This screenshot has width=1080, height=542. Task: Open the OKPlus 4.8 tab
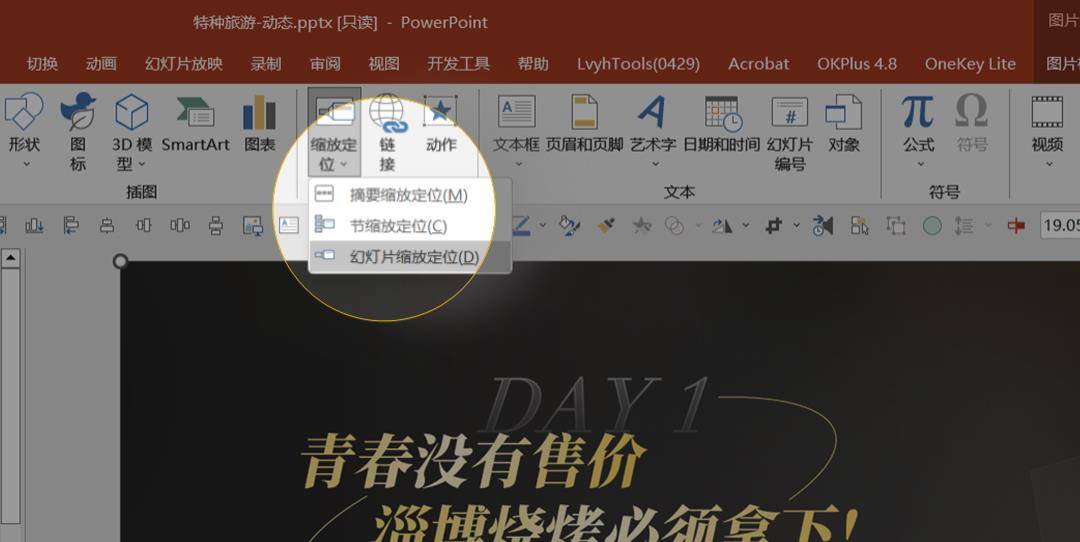(857, 64)
